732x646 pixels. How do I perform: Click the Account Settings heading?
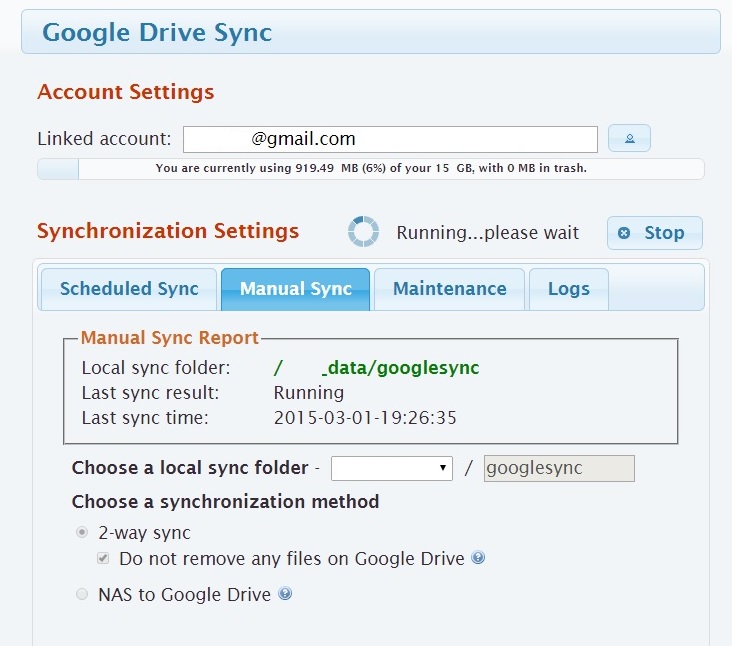point(126,92)
